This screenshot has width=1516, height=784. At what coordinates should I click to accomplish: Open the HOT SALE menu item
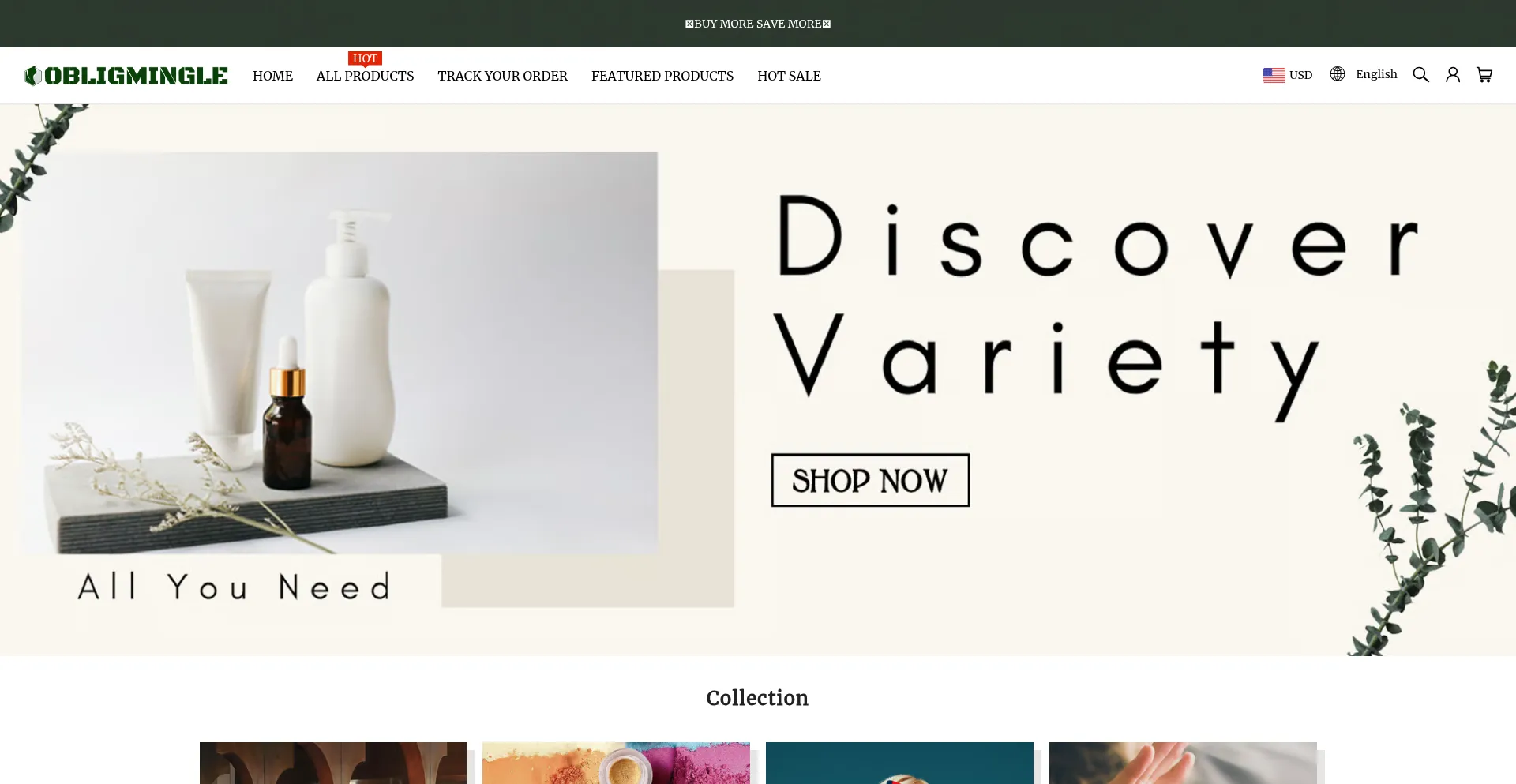789,76
